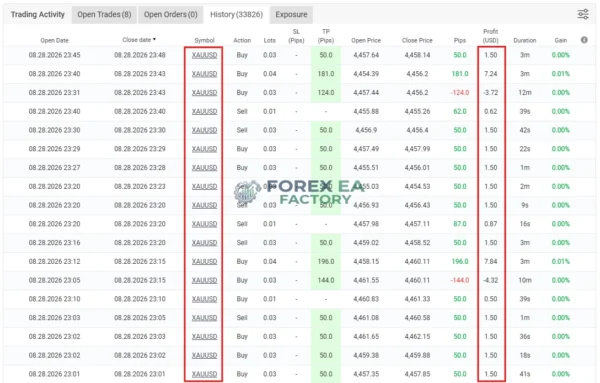Open XAUUSD link in row with open price 4,459.02
This screenshot has width=600, height=383.
[x=204, y=243]
